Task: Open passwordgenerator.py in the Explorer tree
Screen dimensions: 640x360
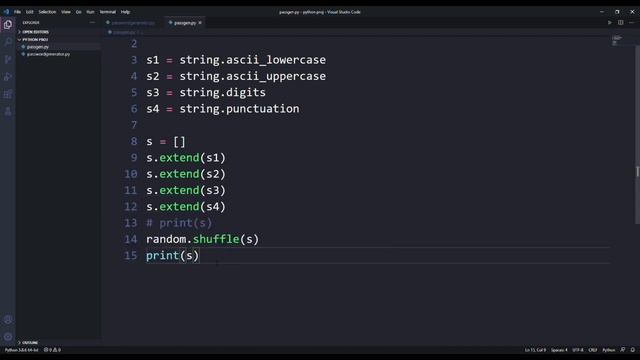Action: 48,54
